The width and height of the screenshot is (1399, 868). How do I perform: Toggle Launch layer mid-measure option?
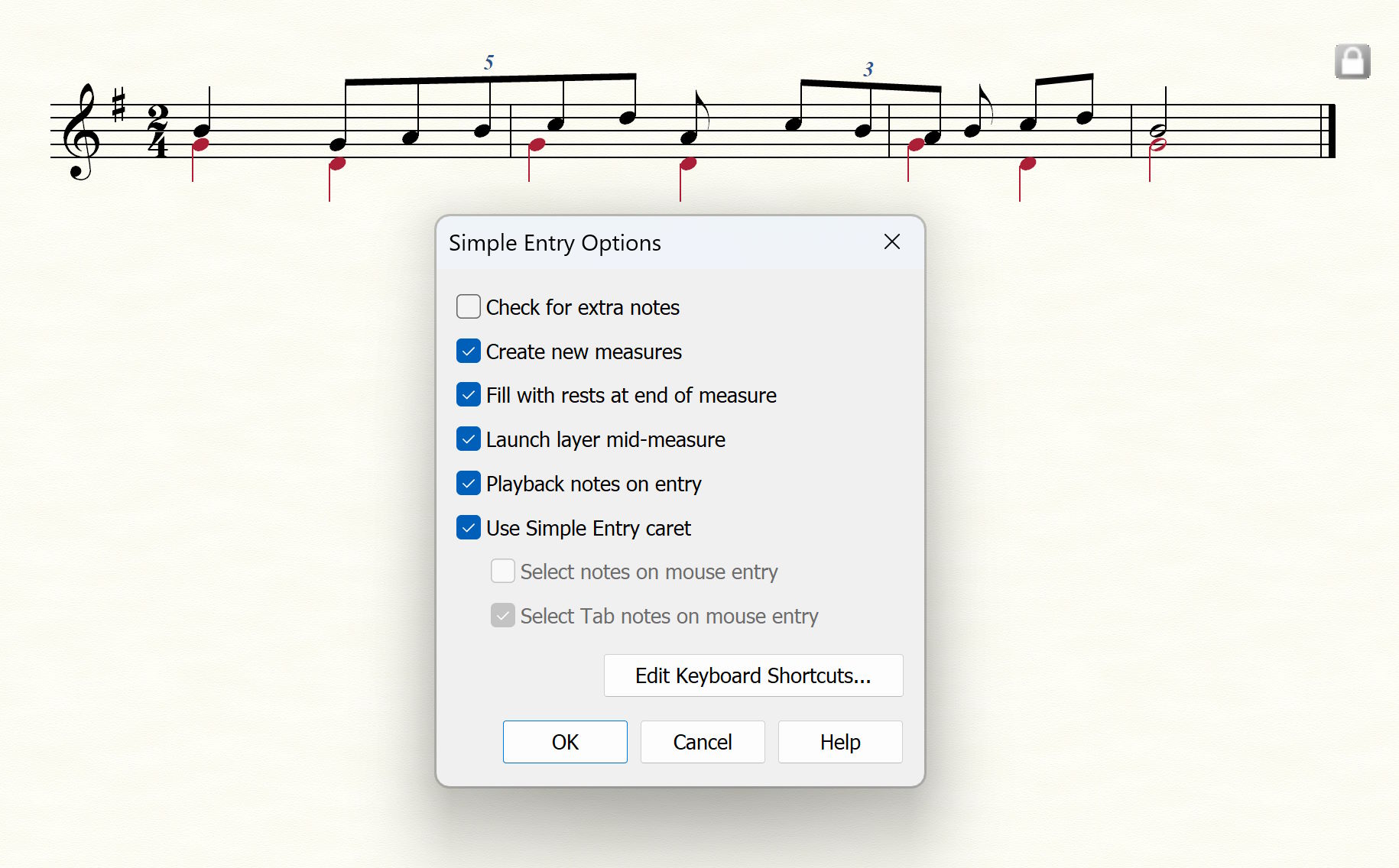469,439
